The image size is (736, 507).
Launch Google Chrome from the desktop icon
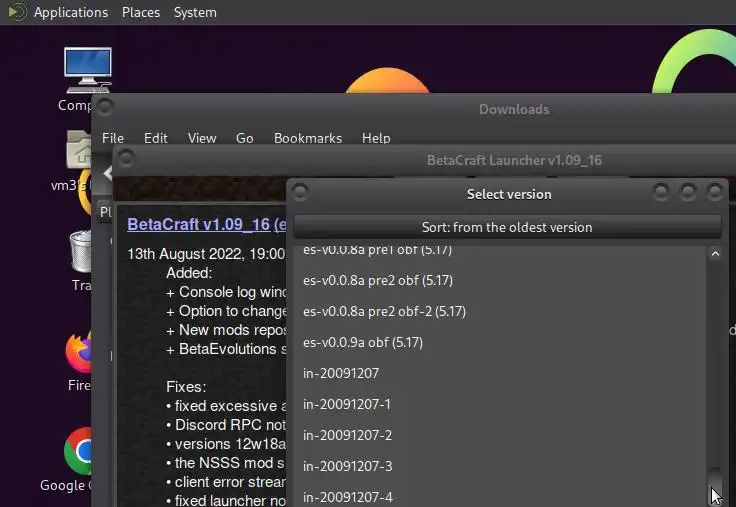tap(78, 451)
